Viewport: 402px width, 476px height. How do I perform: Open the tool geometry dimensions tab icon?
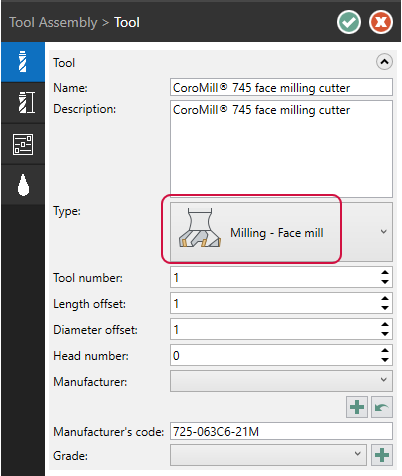point(23,103)
